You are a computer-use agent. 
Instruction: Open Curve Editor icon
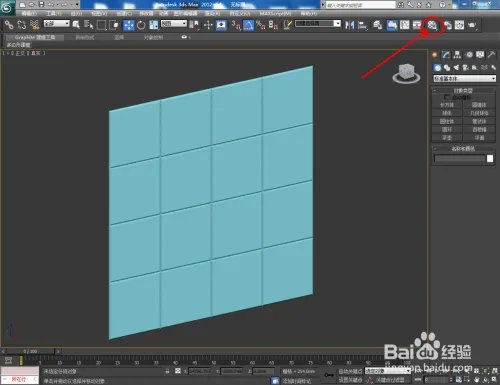pyautogui.click(x=405, y=25)
